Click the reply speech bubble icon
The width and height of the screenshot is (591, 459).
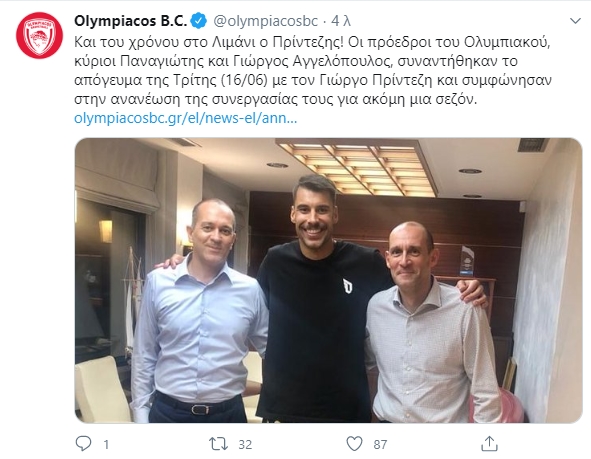[x=83, y=444]
